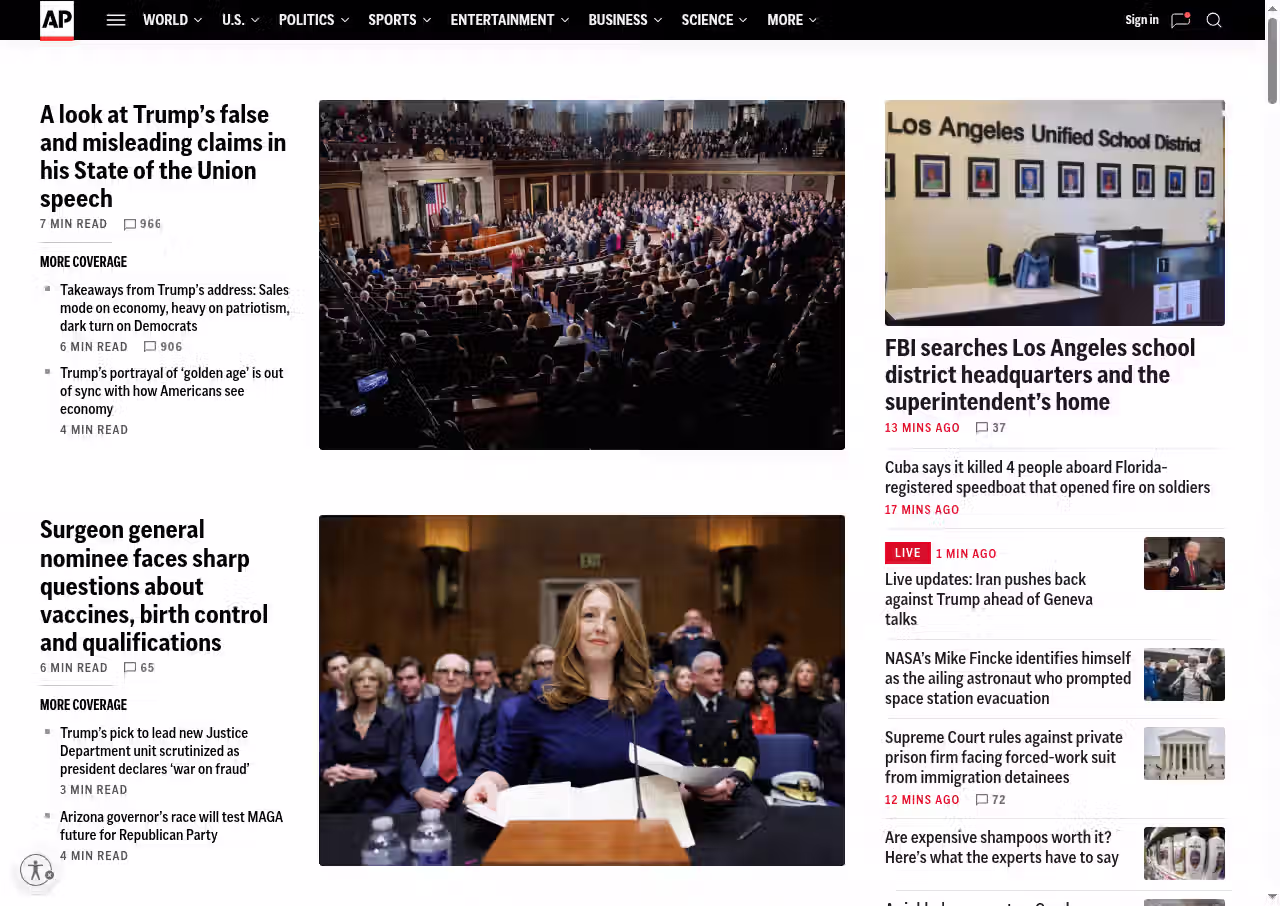Image resolution: width=1280 pixels, height=906 pixels.
Task: Expand the Politics dropdown menu
Action: tap(313, 20)
